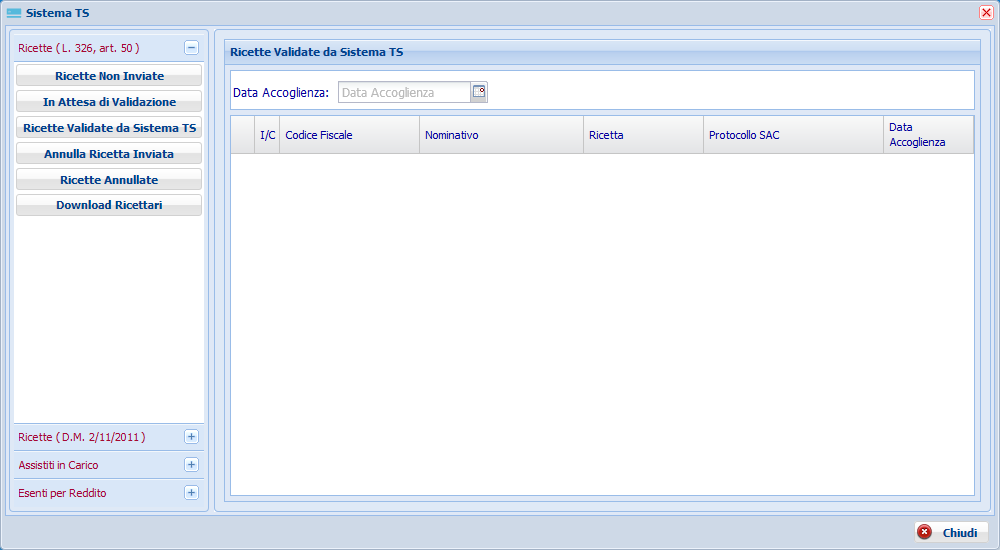Sort by Protocollo SAC column header
This screenshot has width=1000, height=550.
793,135
